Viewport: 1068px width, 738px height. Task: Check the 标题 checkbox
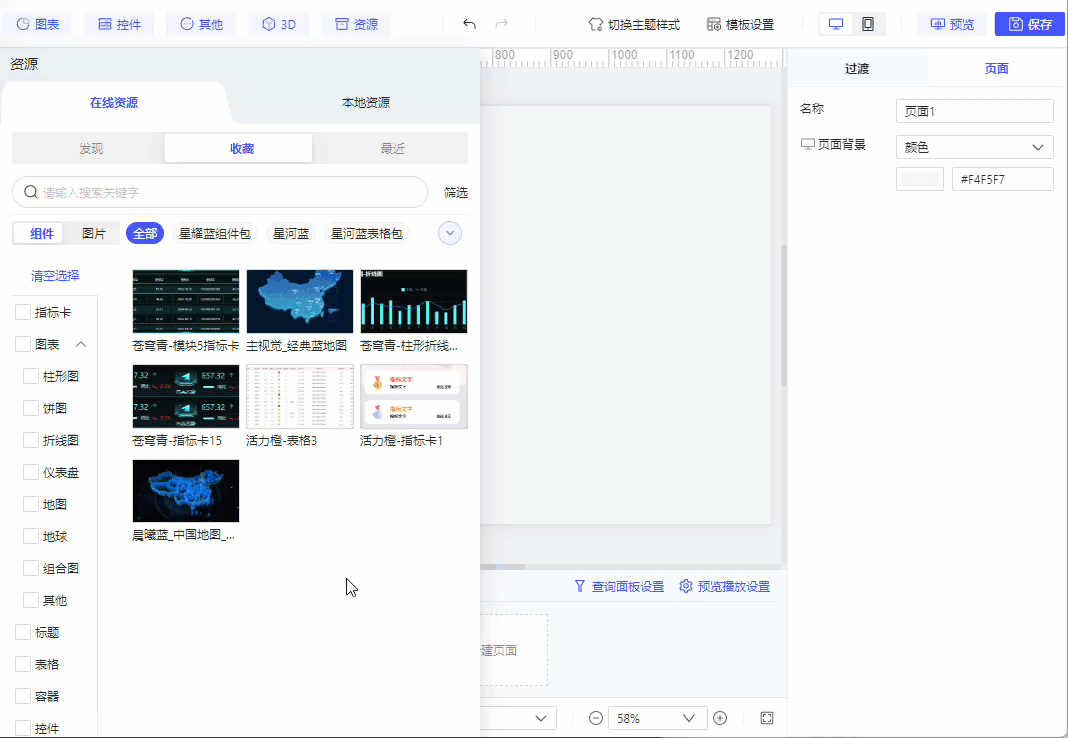(22, 632)
